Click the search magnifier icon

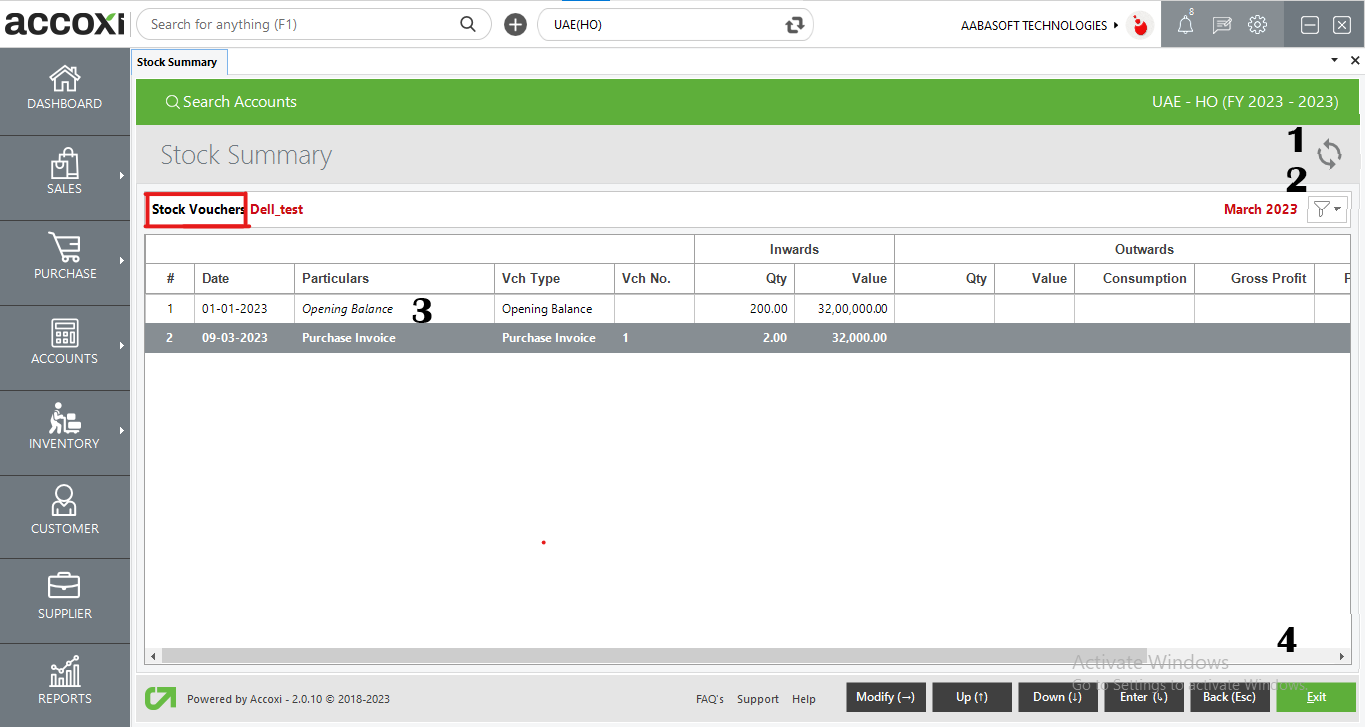click(x=468, y=24)
